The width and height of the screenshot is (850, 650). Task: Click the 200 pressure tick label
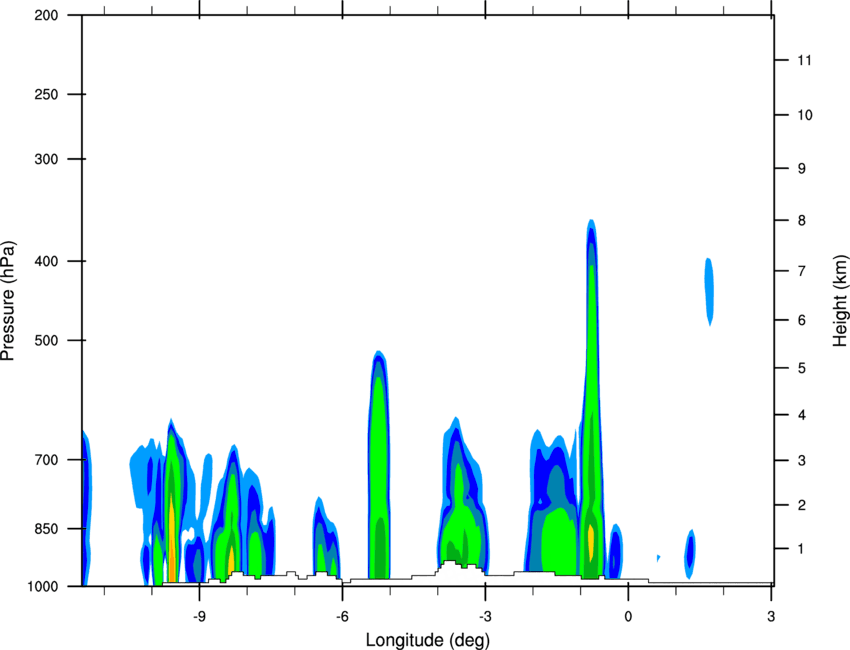click(x=47, y=15)
